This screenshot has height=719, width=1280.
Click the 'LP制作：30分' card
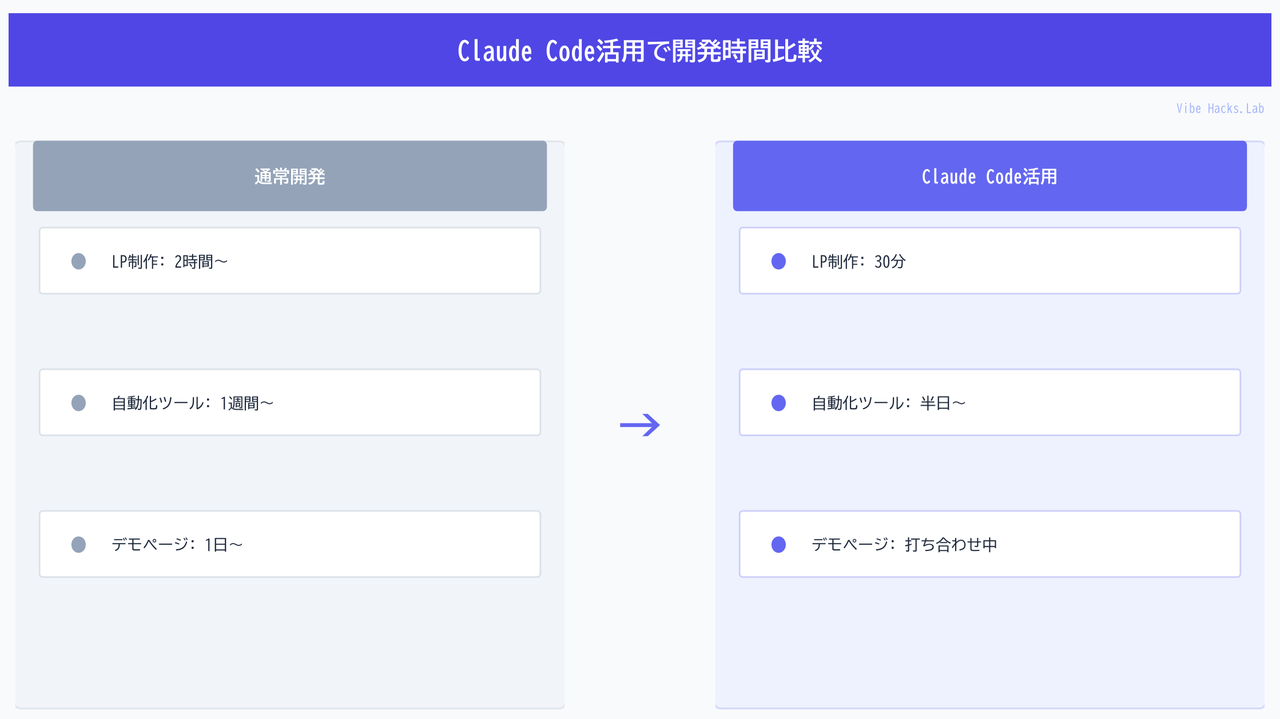pos(990,261)
